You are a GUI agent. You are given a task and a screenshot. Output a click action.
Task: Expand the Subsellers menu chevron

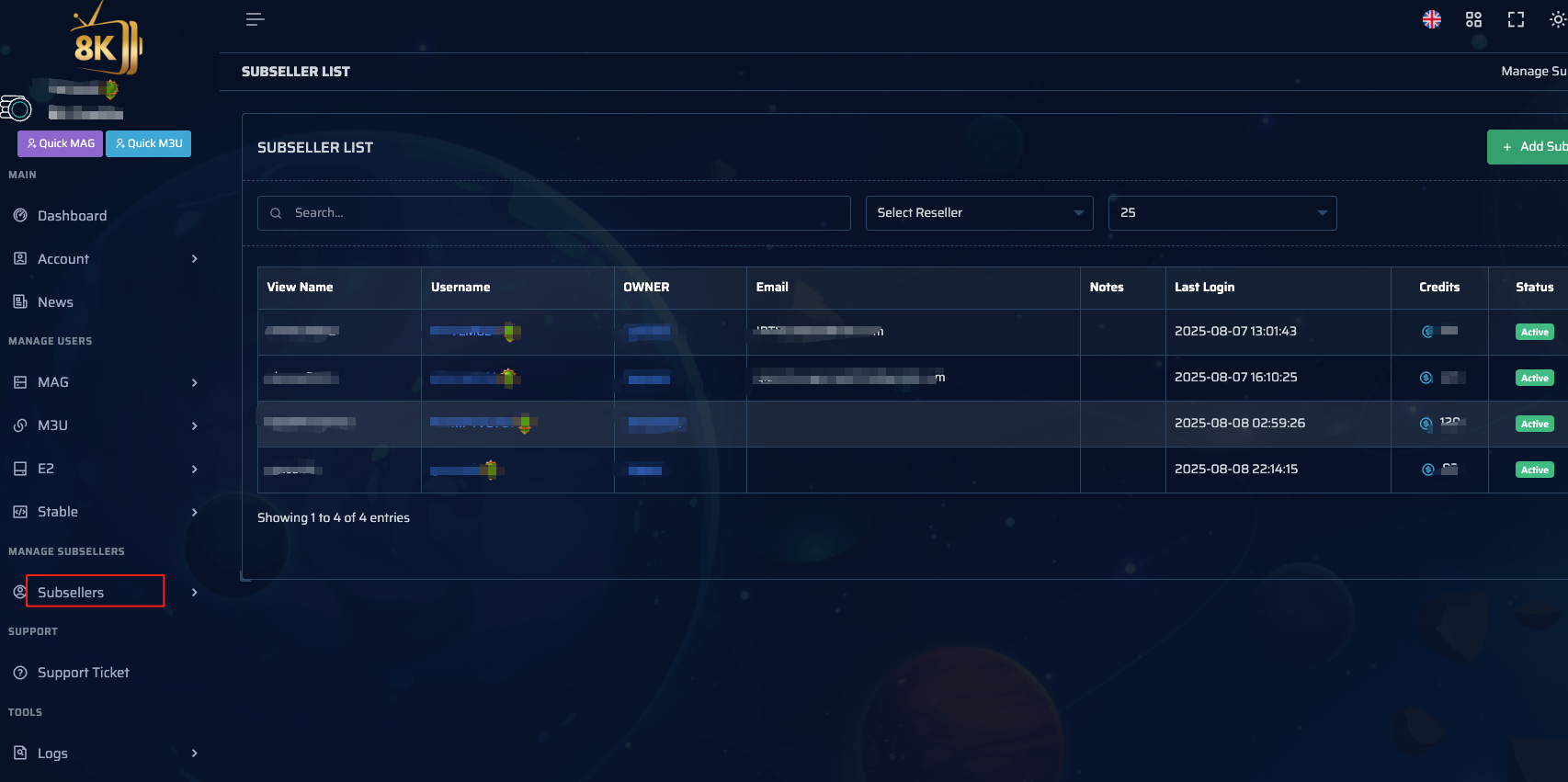(194, 592)
